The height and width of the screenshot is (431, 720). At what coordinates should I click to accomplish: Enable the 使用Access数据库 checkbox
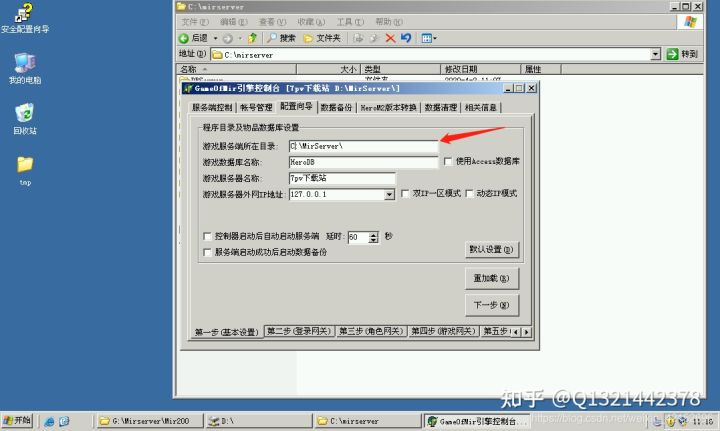click(447, 161)
